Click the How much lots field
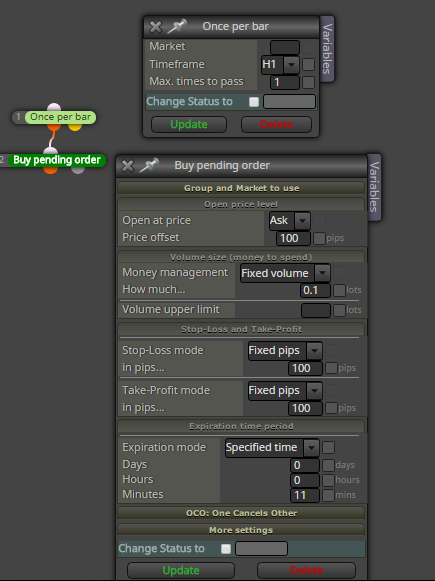The image size is (435, 581). coord(315,290)
